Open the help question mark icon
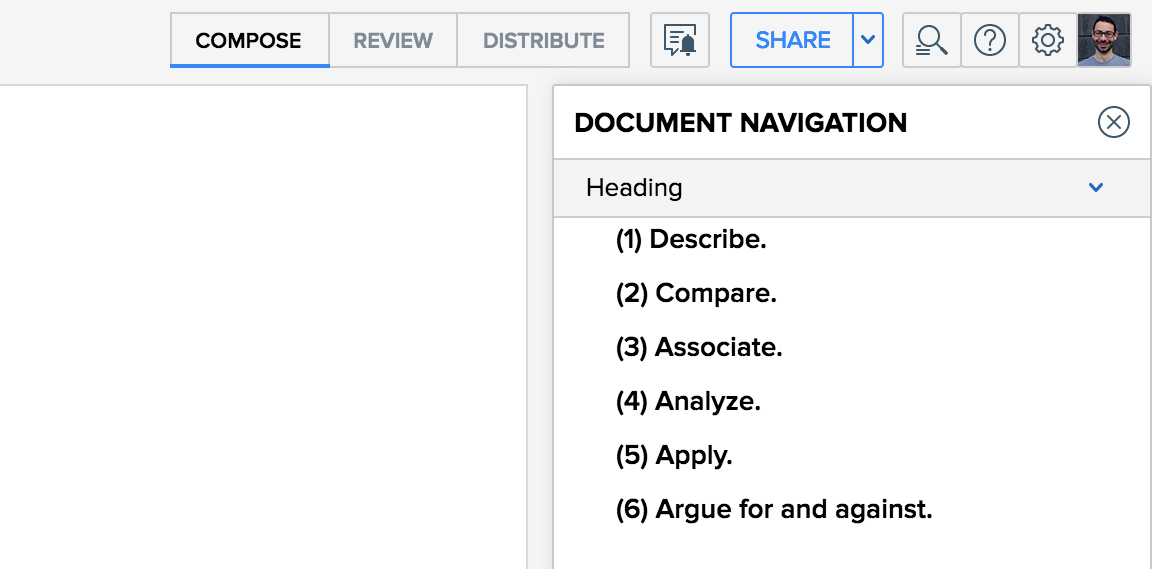 [x=990, y=40]
